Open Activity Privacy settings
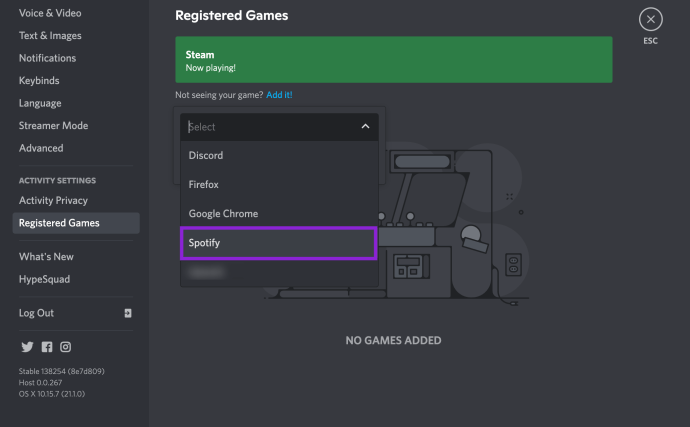Image resolution: width=690 pixels, height=427 pixels. (x=53, y=201)
